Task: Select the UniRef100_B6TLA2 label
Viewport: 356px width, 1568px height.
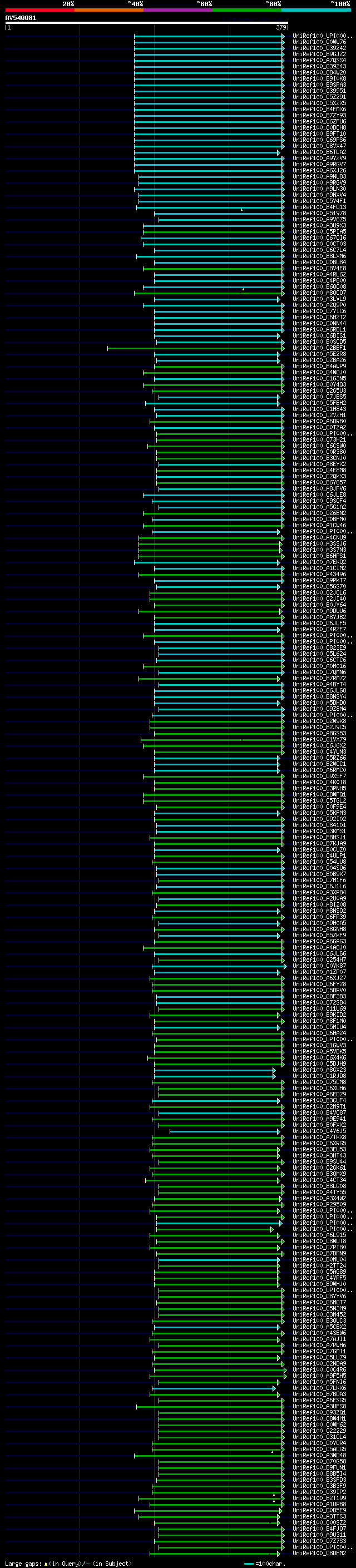Action: click(319, 151)
